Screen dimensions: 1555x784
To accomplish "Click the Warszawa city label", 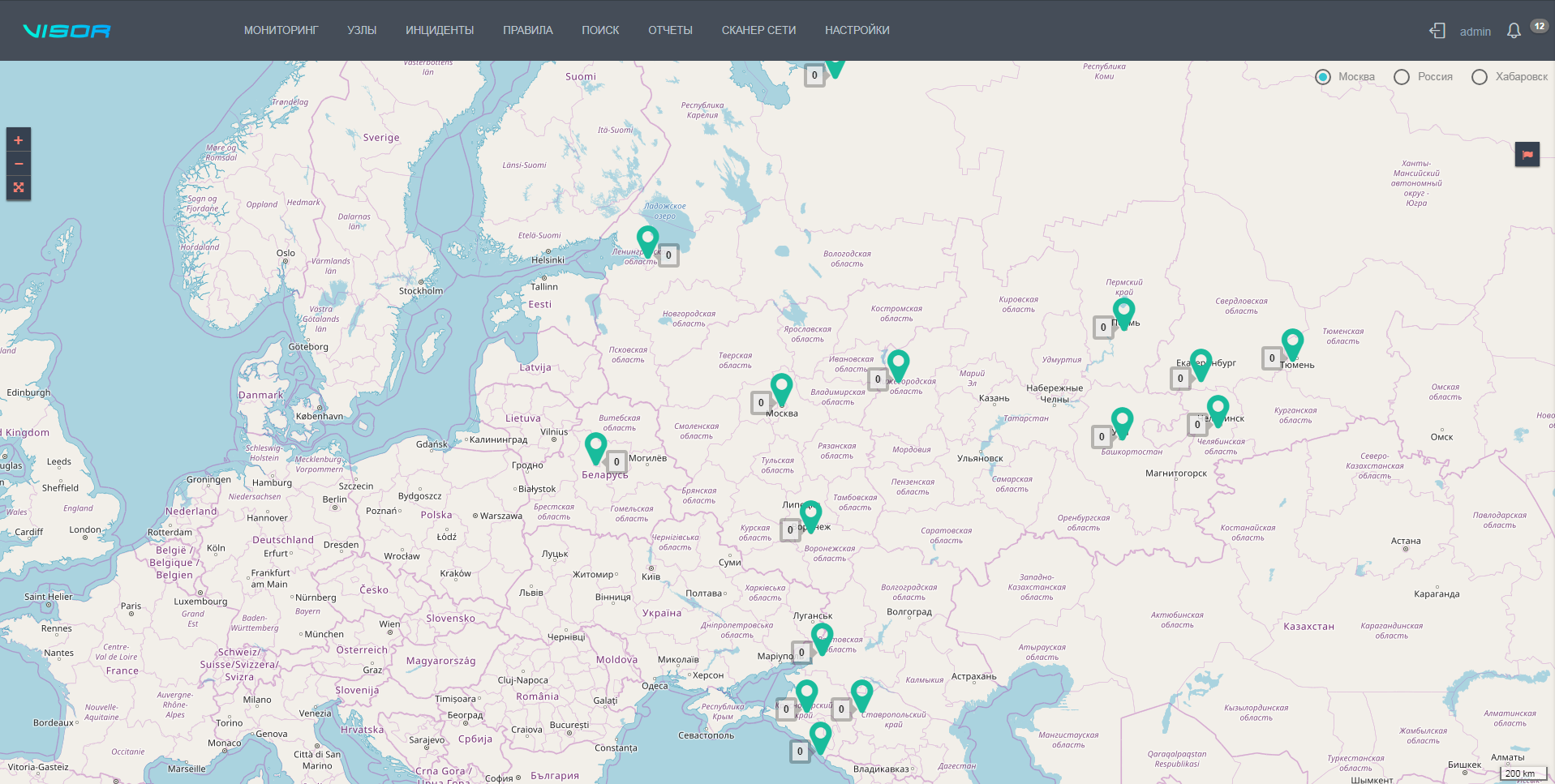I will pos(501,516).
